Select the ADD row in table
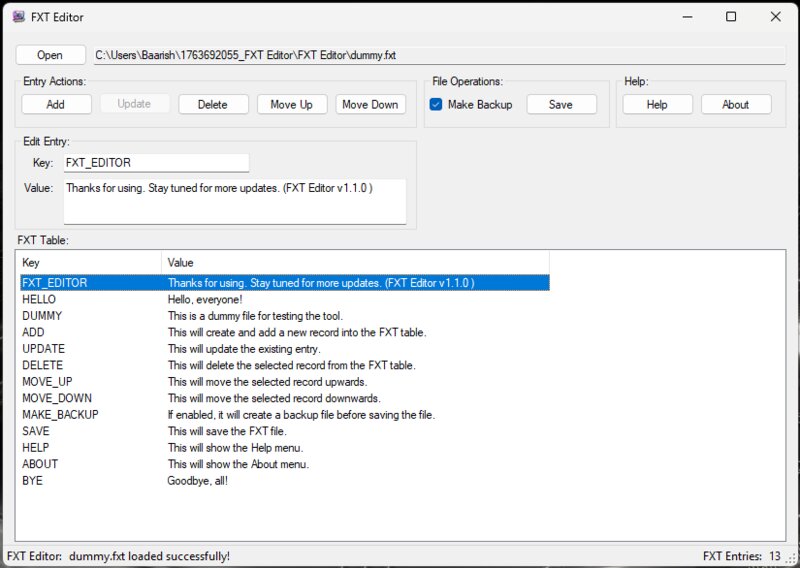Screen dimensions: 800x568 pos(285,332)
